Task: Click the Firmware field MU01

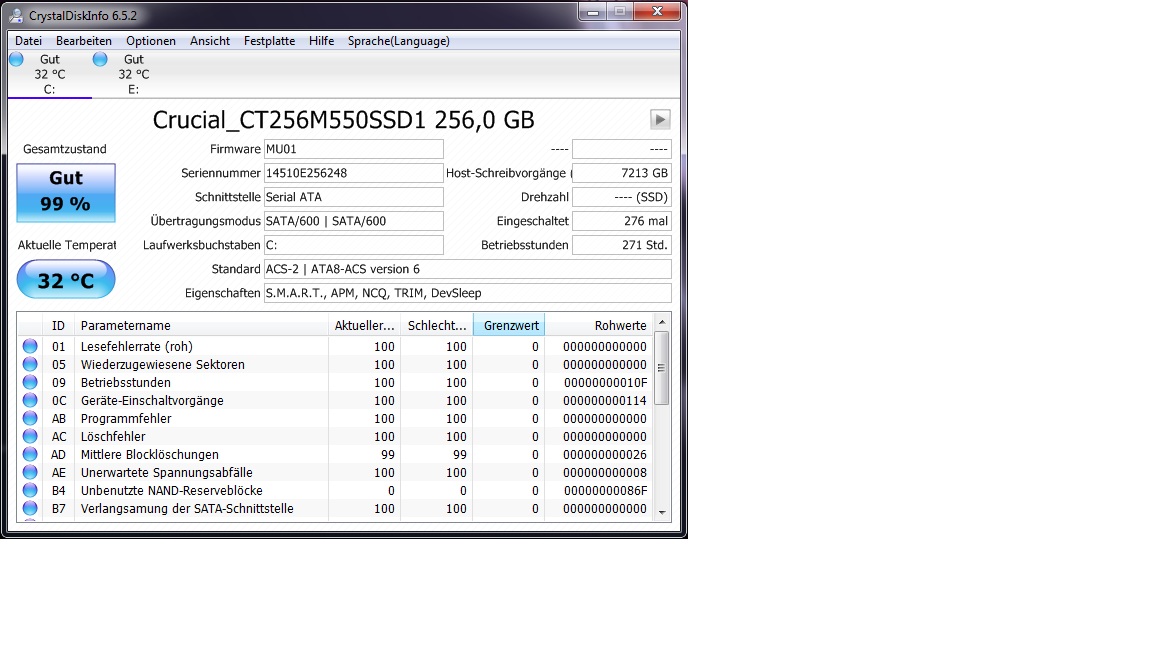Action: coord(353,149)
